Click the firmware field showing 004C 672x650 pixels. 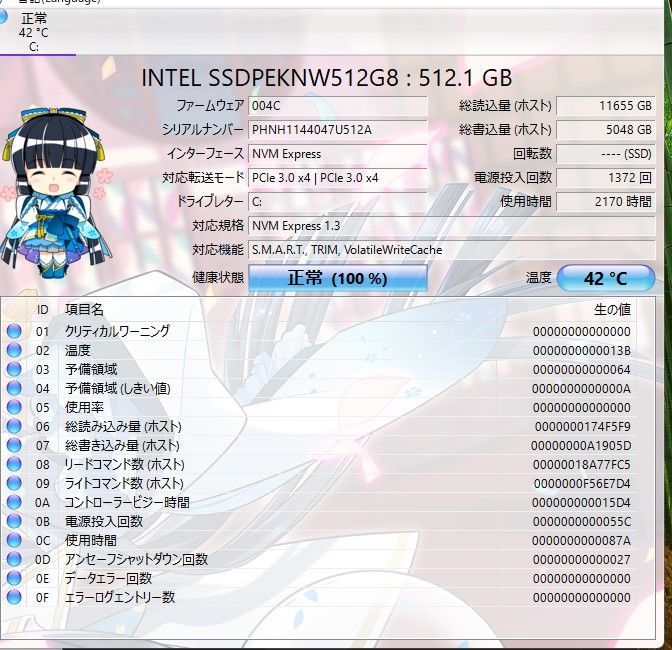tap(338, 106)
